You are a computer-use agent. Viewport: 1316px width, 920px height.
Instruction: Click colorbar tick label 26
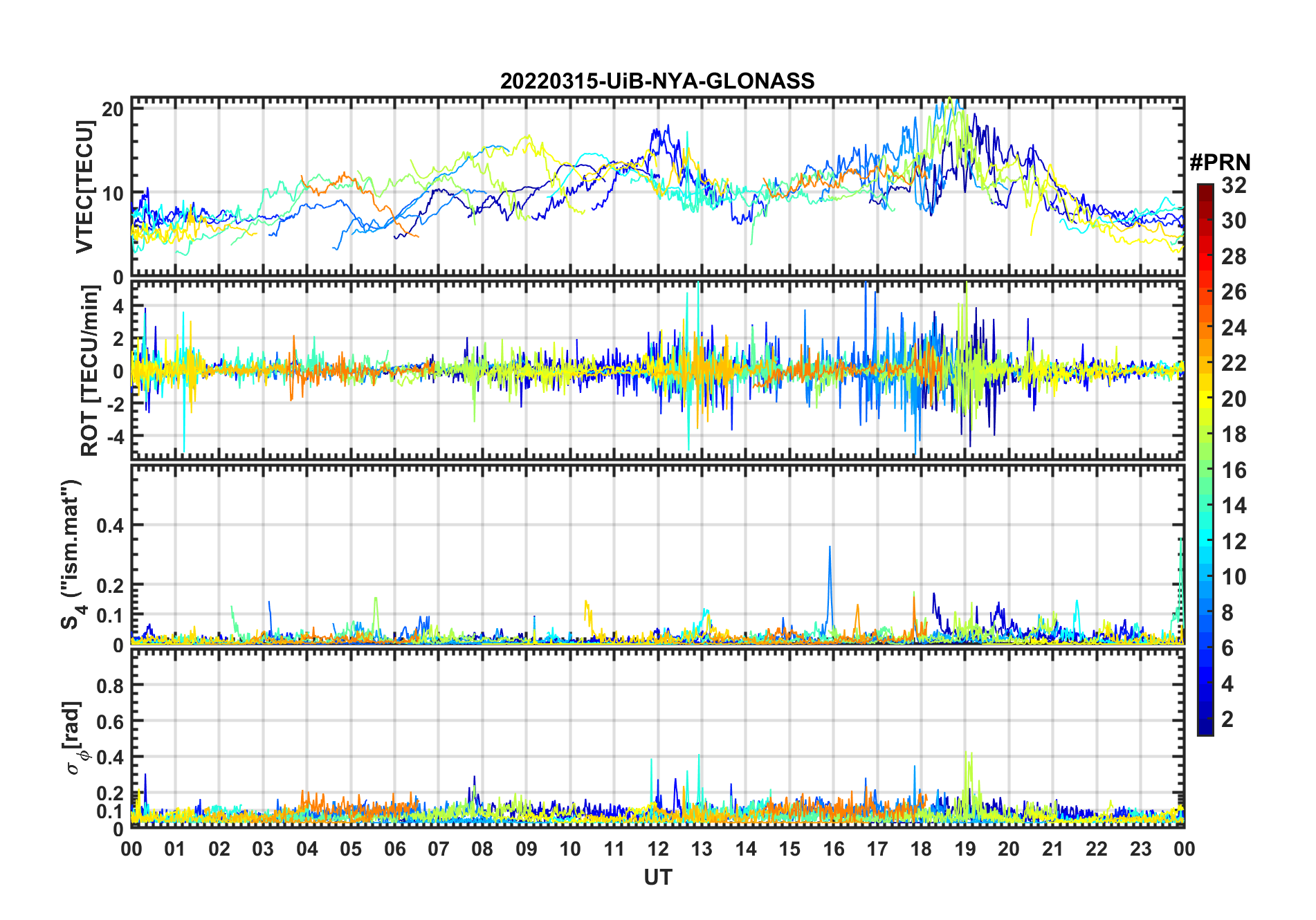(x=1234, y=292)
